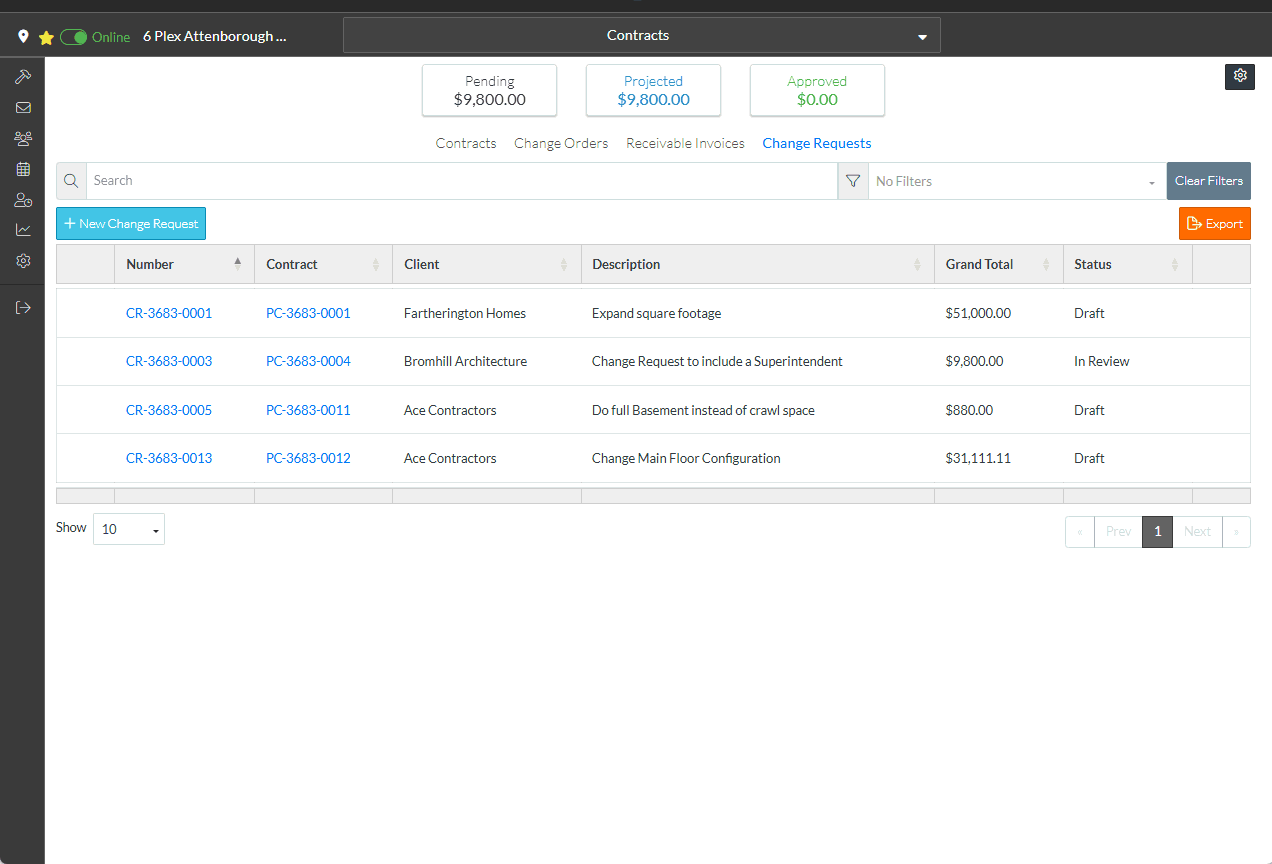
Task: Open the hammer tools icon in sidebar
Action: [23, 77]
